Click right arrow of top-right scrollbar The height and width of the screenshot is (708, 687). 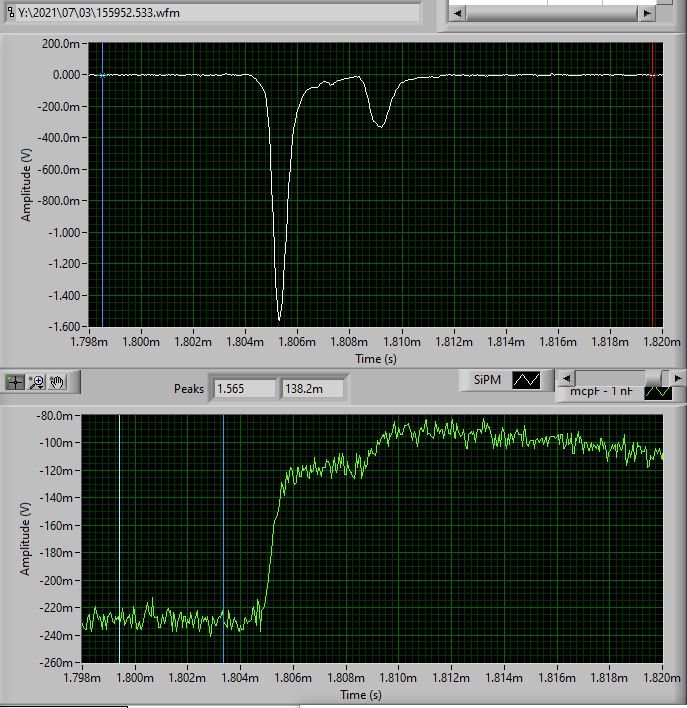(x=647, y=13)
